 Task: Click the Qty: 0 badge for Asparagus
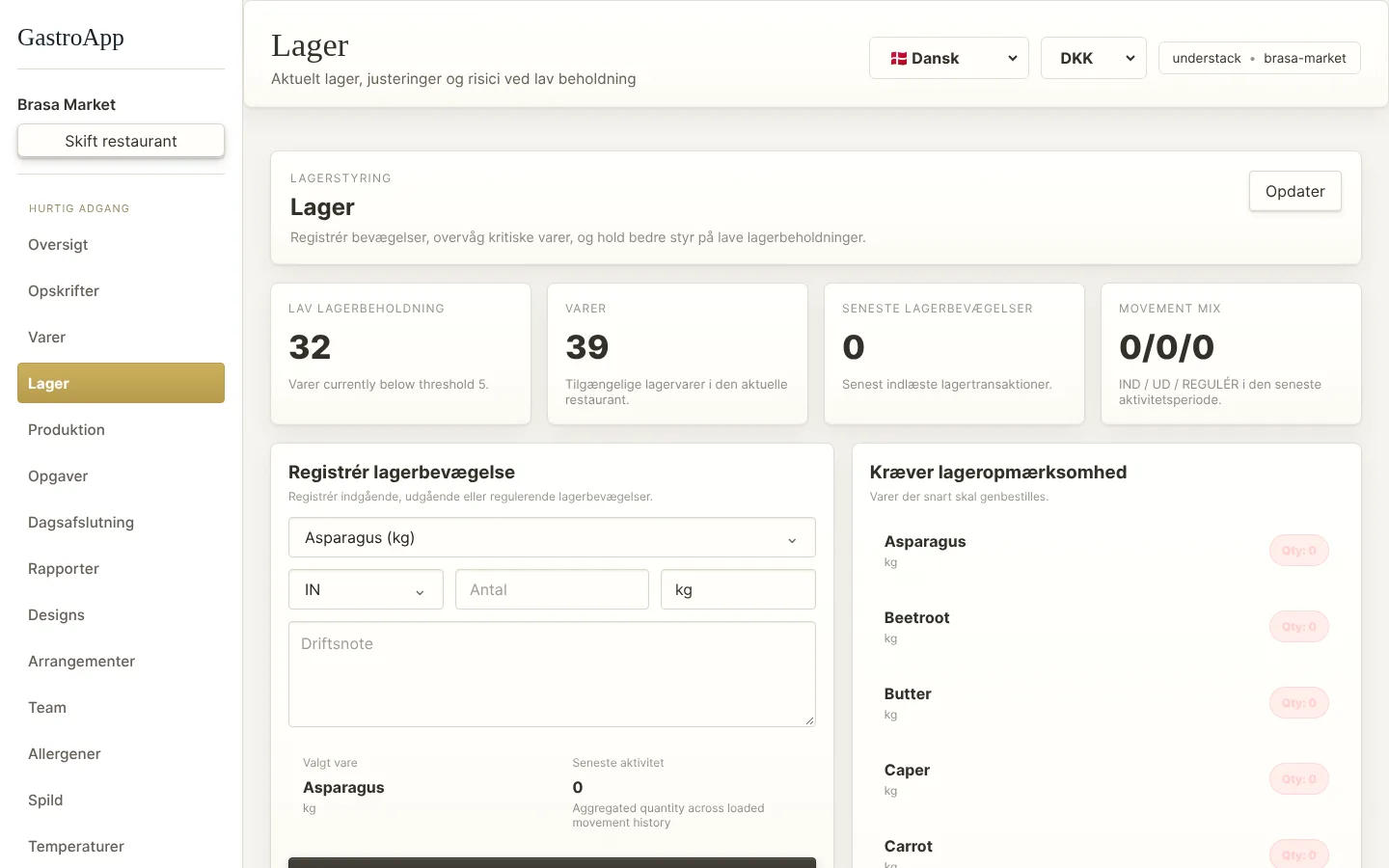click(x=1298, y=551)
